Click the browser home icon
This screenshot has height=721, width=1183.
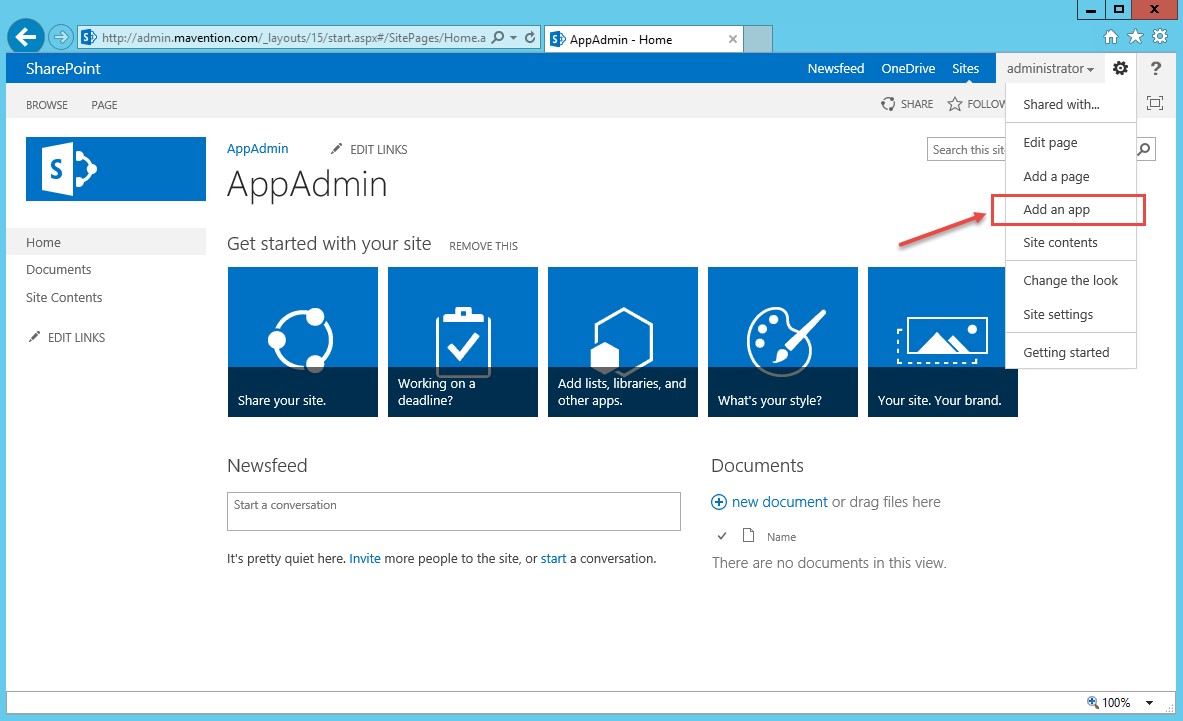1110,37
